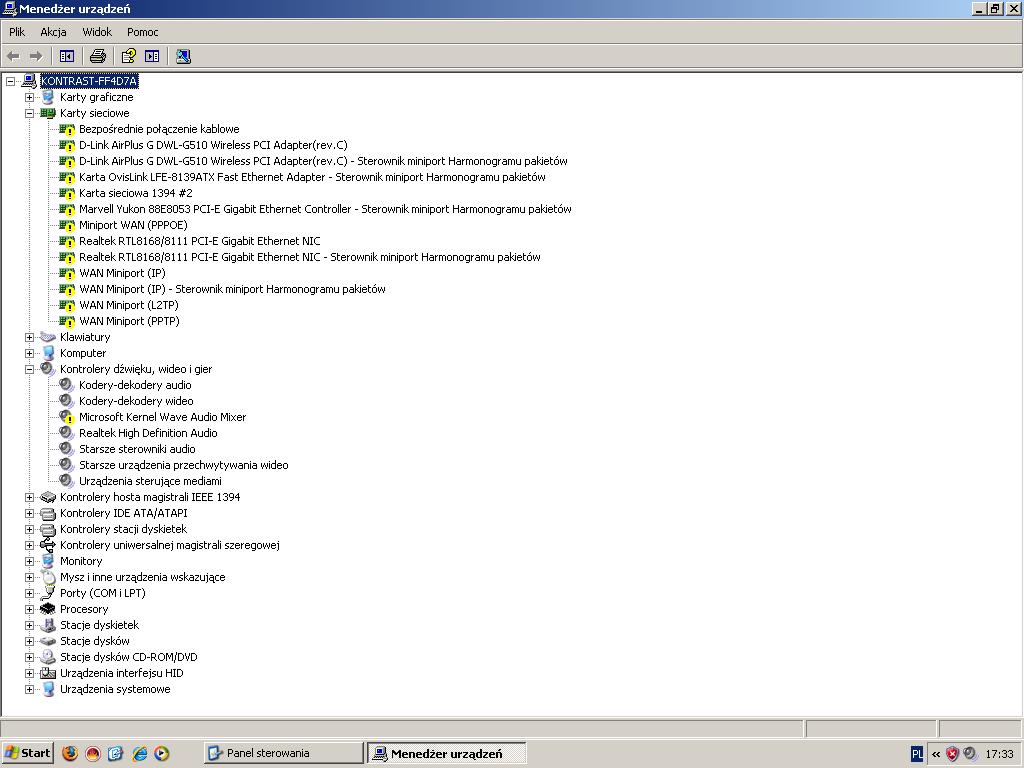The width and height of the screenshot is (1024, 768).
Task: Open the Akcja menu
Action: [53, 32]
